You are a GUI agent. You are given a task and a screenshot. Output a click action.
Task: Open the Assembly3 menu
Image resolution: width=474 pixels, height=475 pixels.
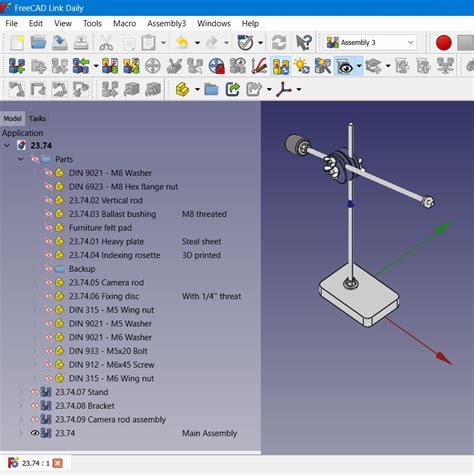click(166, 23)
